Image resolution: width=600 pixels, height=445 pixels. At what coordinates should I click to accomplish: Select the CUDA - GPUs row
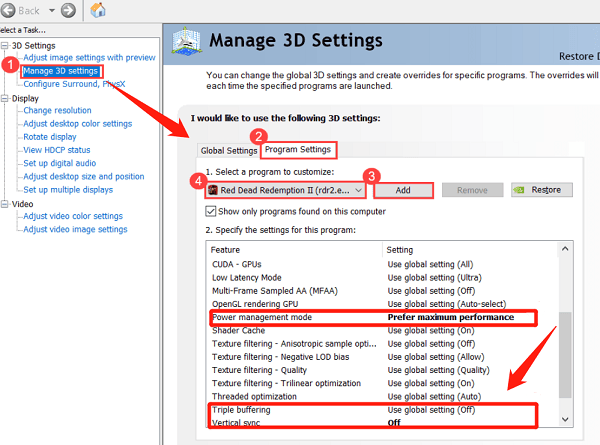[x=382, y=264]
